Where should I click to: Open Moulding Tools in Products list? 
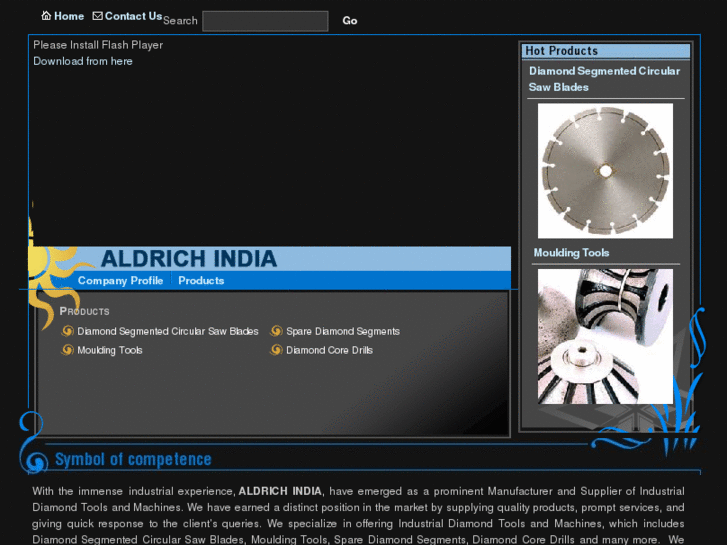tap(110, 350)
